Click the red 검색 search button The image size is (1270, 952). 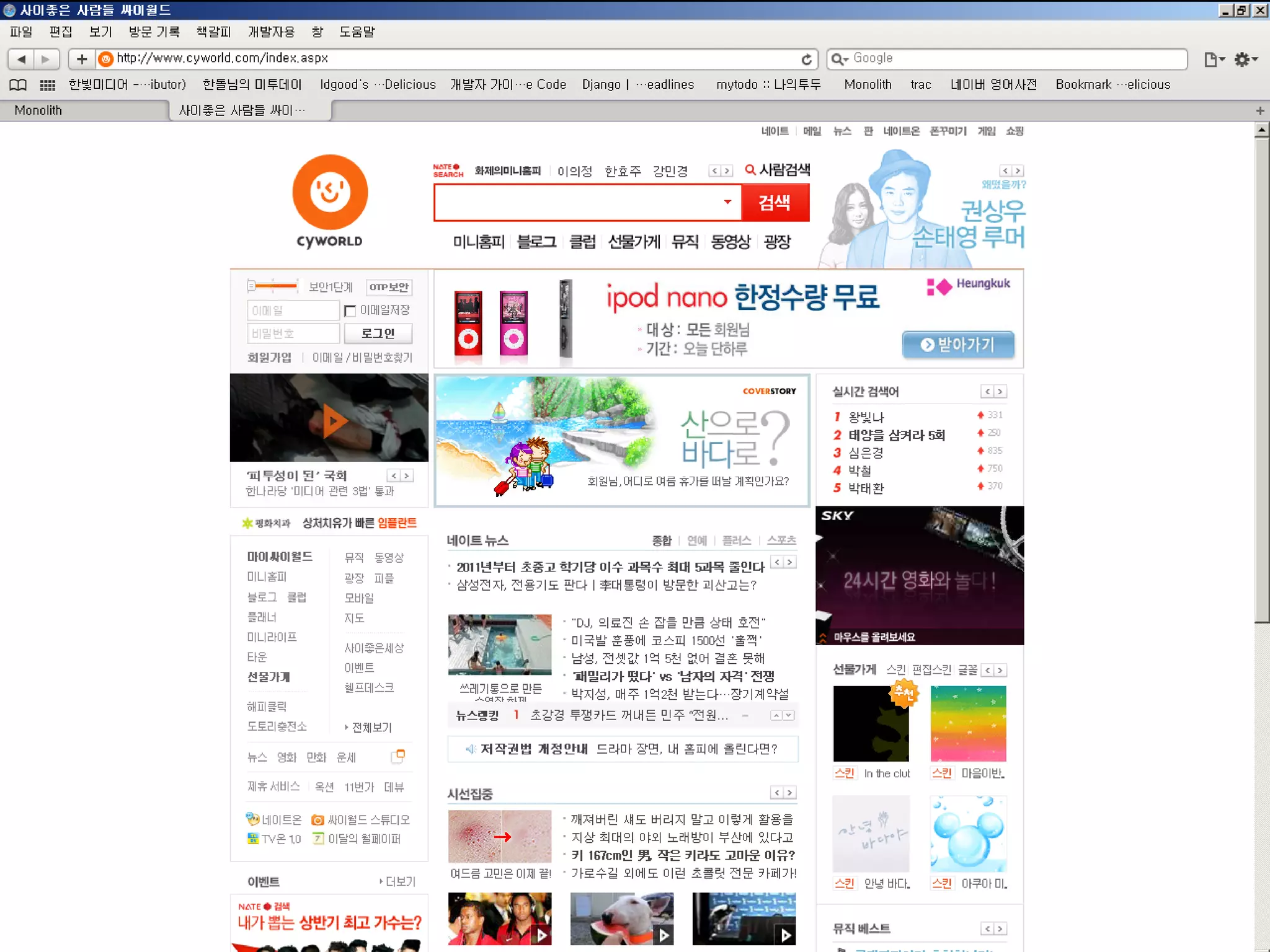(x=775, y=202)
